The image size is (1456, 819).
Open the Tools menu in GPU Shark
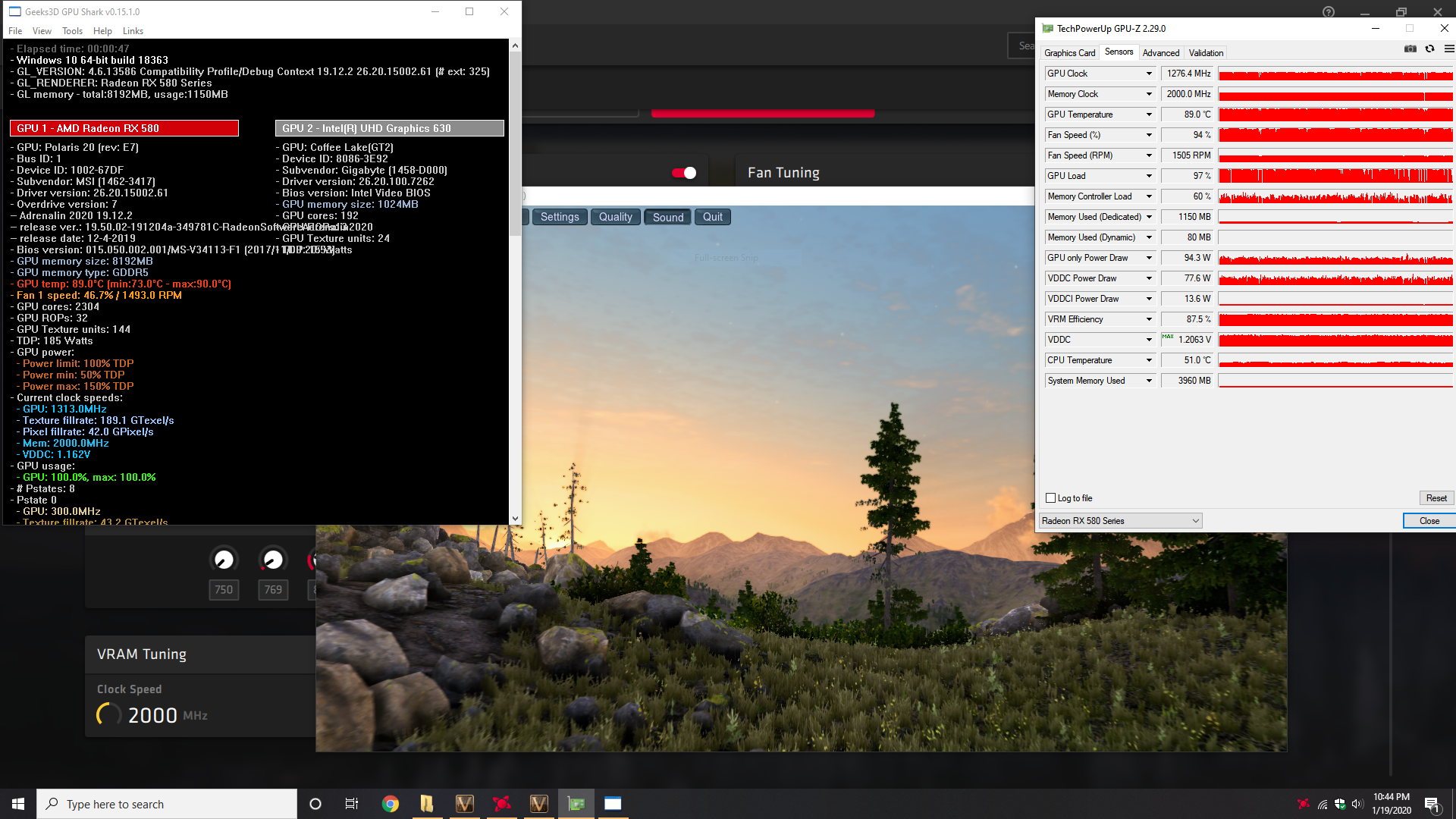point(72,31)
